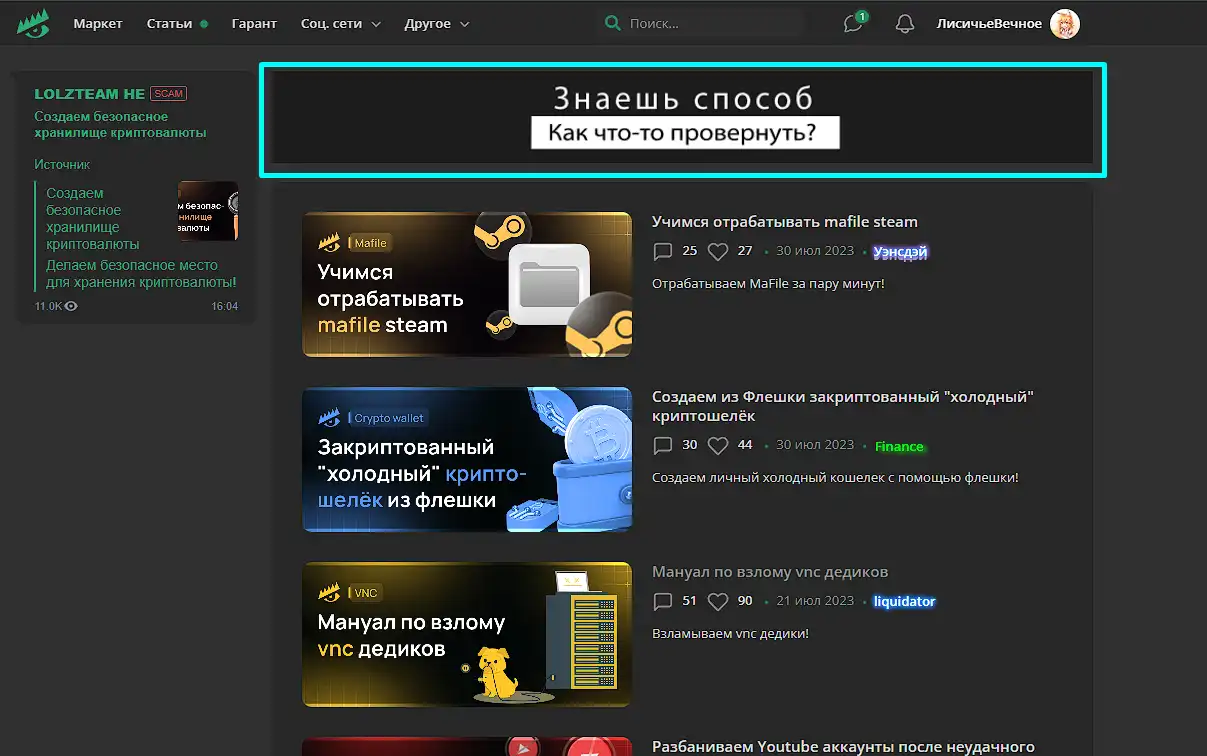
Task: Visit author Finance's profile
Action: tap(899, 446)
